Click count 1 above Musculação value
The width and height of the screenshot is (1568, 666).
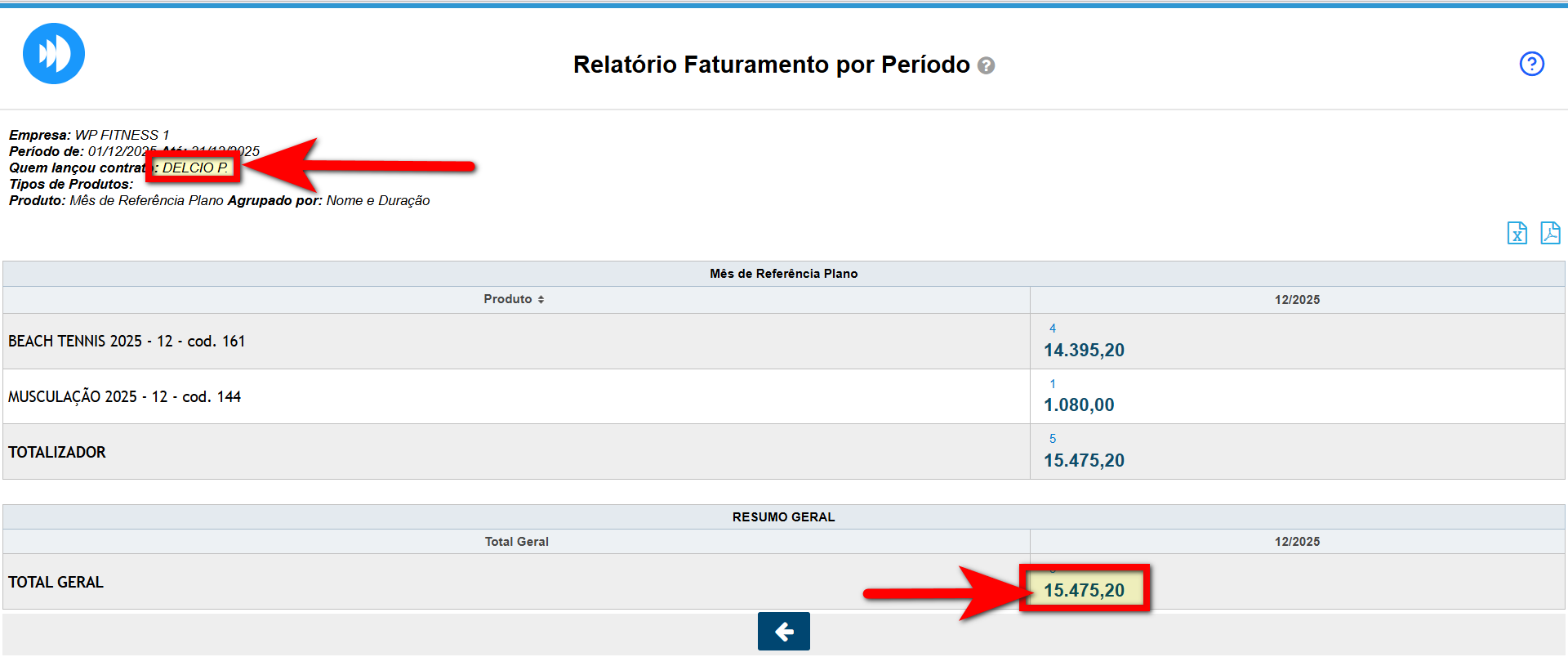(x=1053, y=384)
